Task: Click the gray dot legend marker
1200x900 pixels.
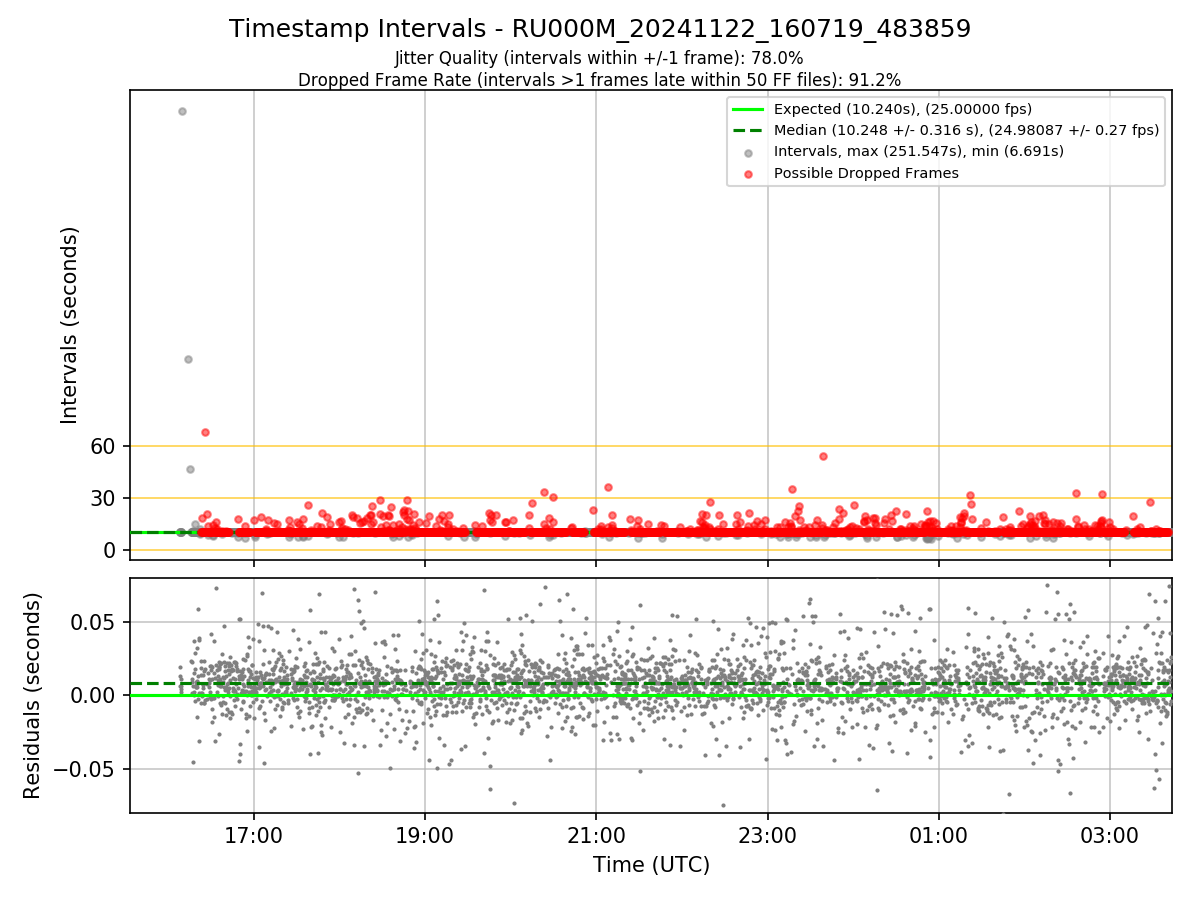Action: (x=748, y=152)
